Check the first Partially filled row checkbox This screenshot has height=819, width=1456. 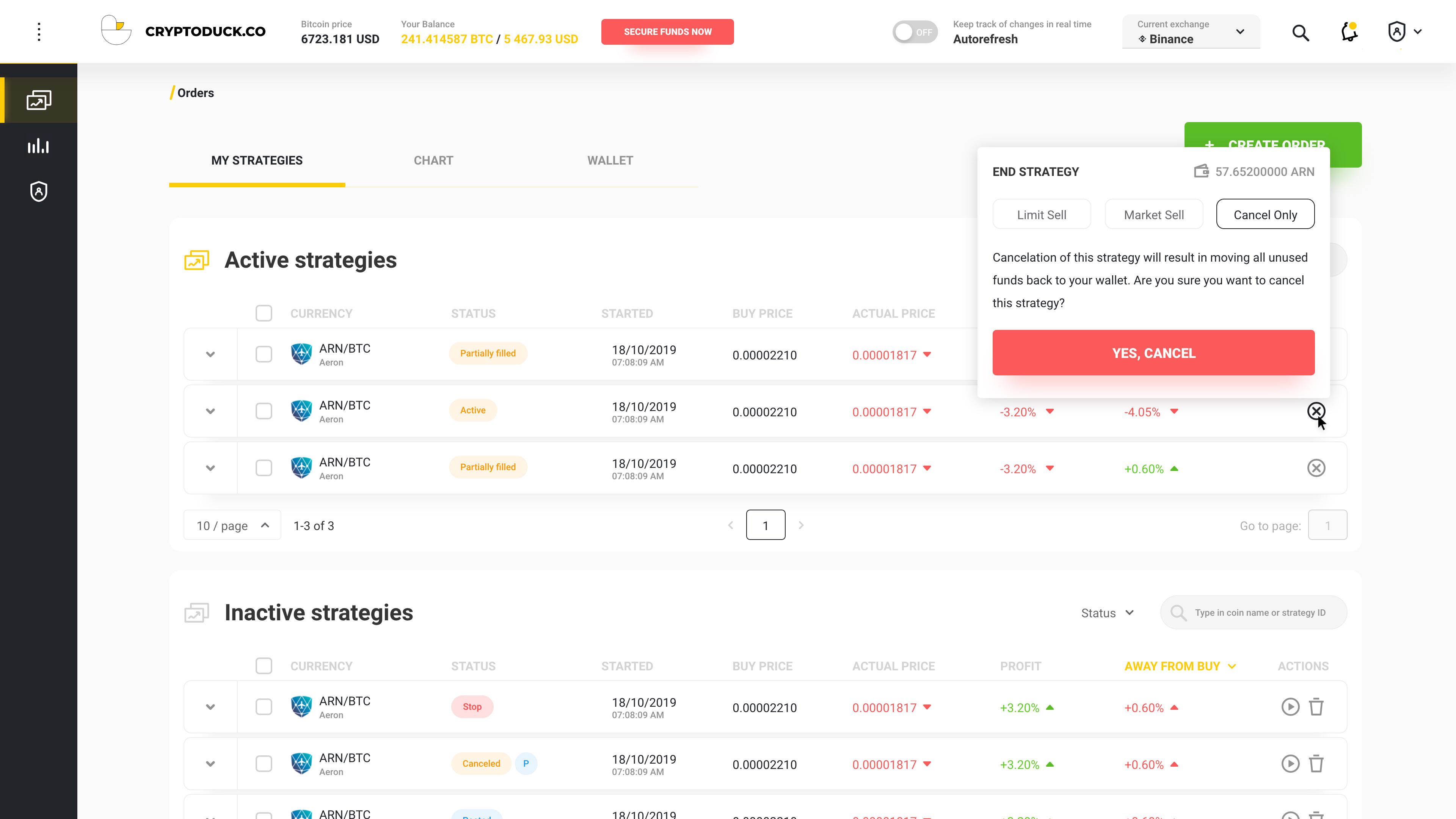coord(264,355)
